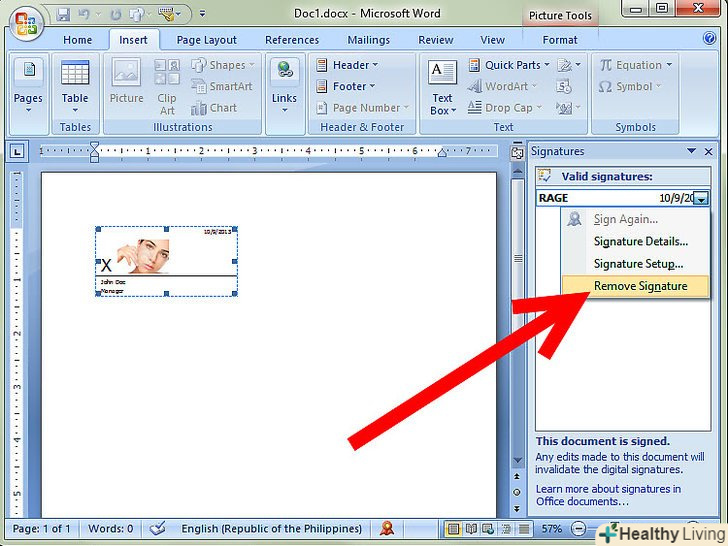The height and width of the screenshot is (546, 728).
Task: Open the Pages dropdown
Action: [28, 87]
